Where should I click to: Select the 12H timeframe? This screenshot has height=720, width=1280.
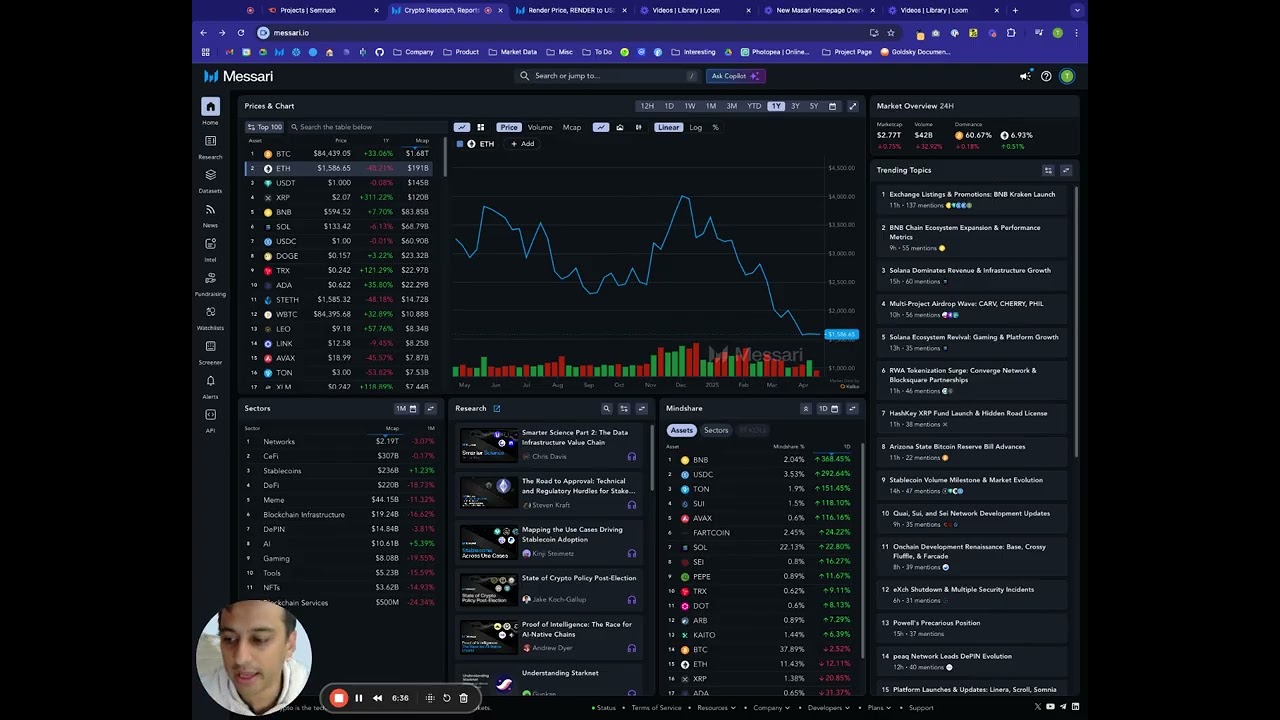pyautogui.click(x=647, y=106)
